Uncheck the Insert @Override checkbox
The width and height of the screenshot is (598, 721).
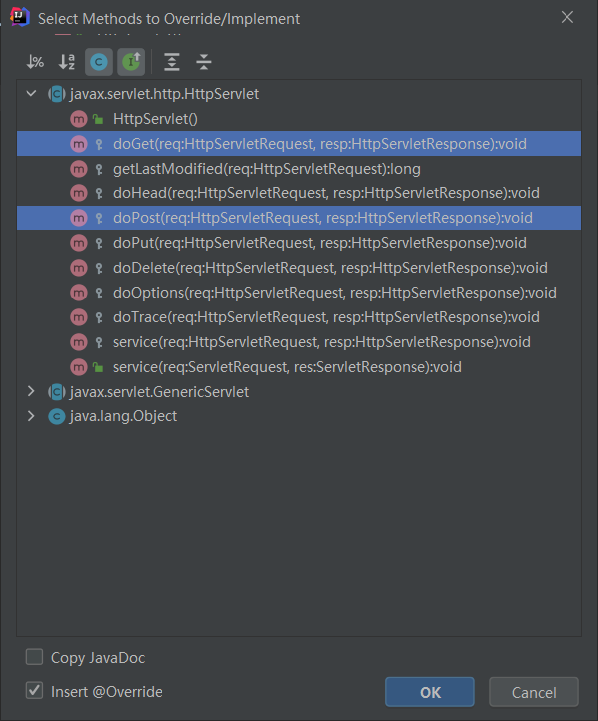34,691
